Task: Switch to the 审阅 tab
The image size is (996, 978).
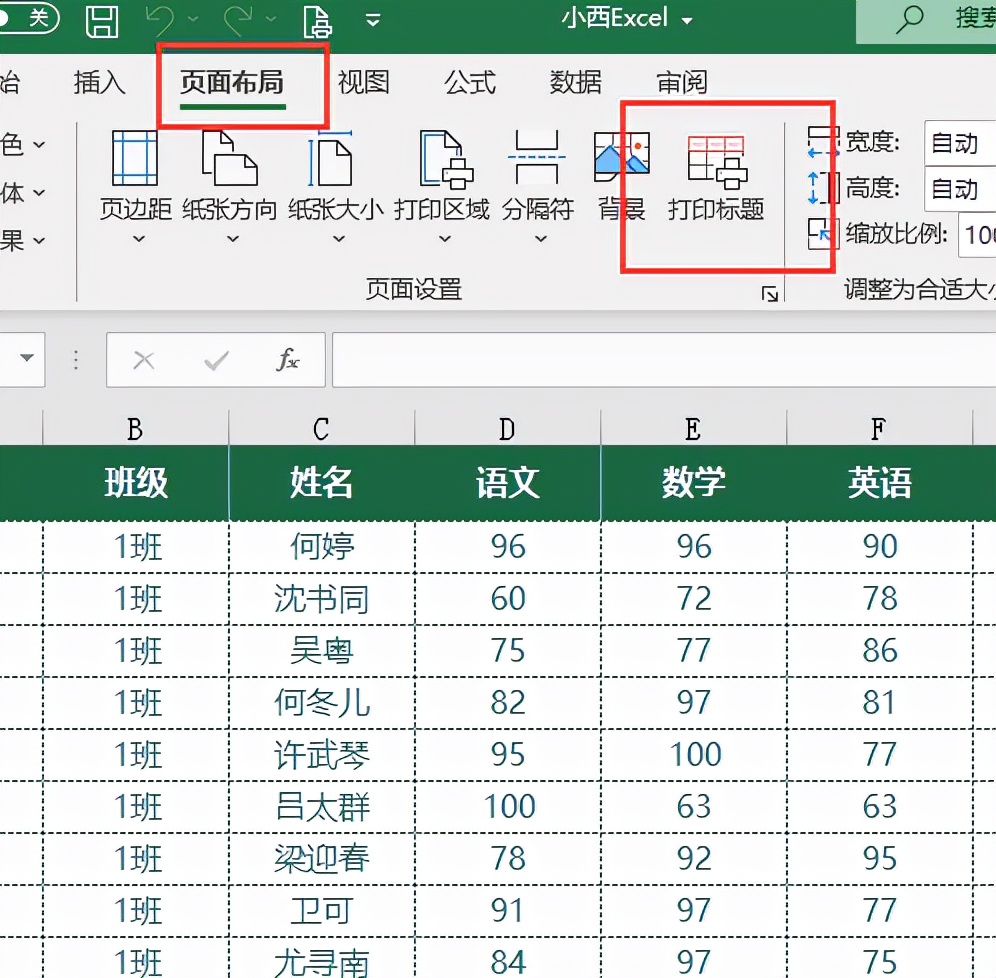Action: pos(682,83)
